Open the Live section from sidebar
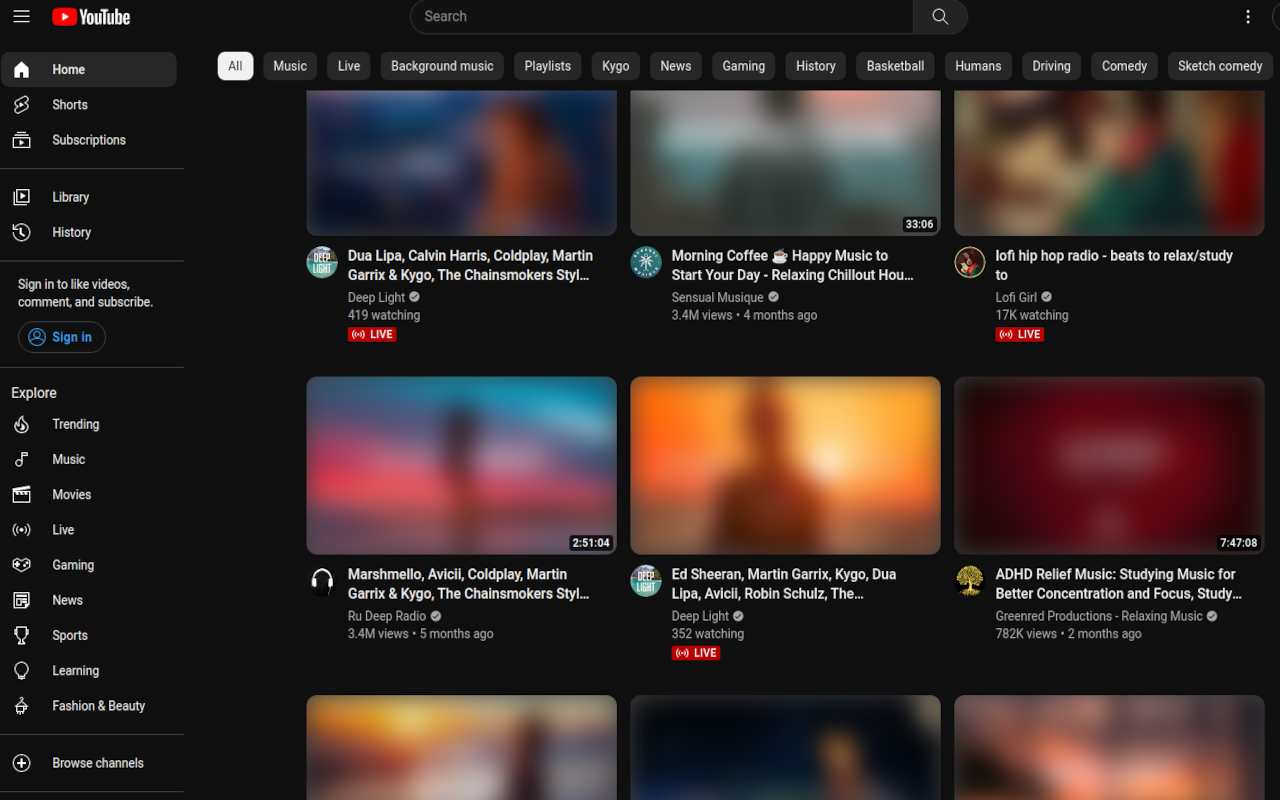Image resolution: width=1280 pixels, height=800 pixels. (63, 529)
